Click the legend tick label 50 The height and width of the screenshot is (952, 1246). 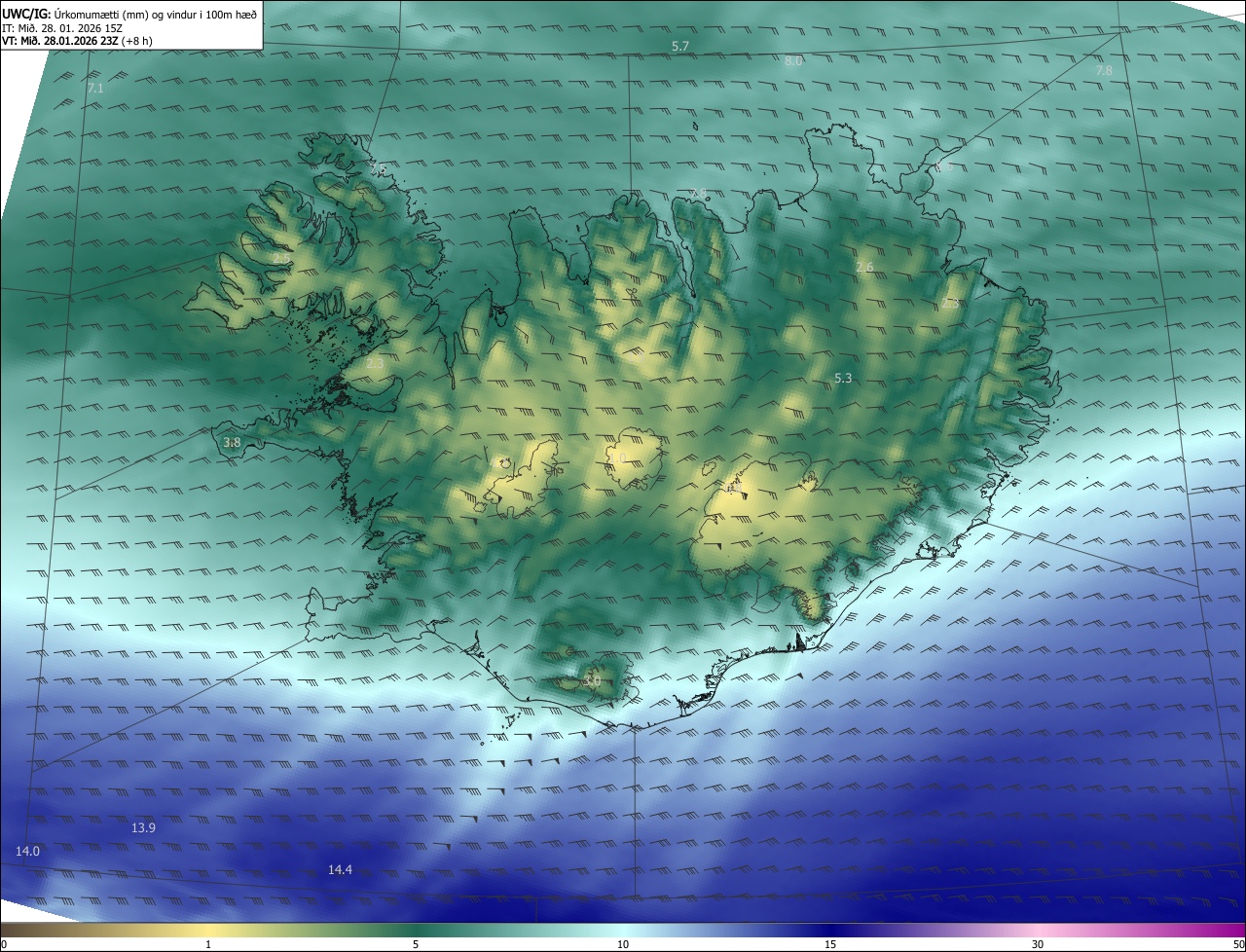1238,945
